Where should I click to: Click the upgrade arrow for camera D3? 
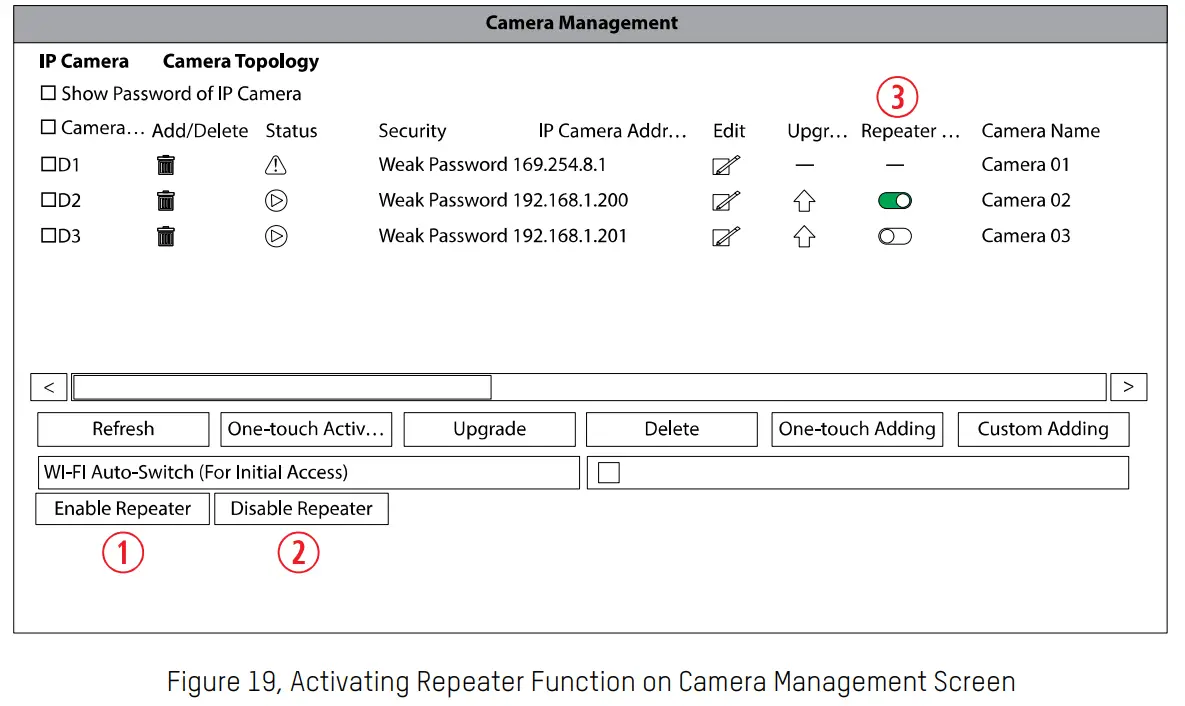(x=804, y=236)
